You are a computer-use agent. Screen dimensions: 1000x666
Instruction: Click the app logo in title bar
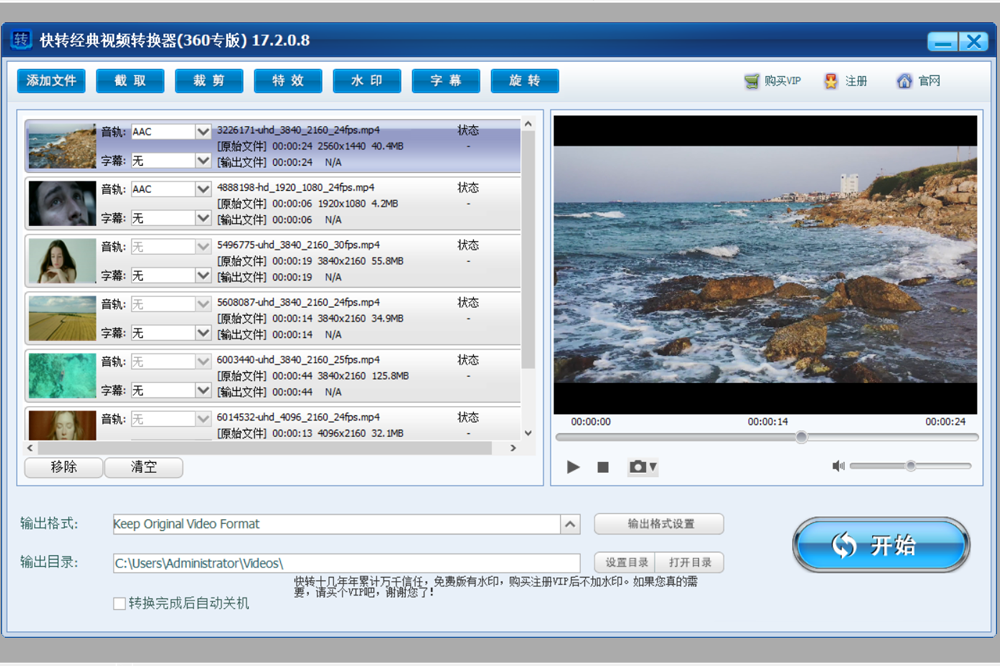(21, 41)
